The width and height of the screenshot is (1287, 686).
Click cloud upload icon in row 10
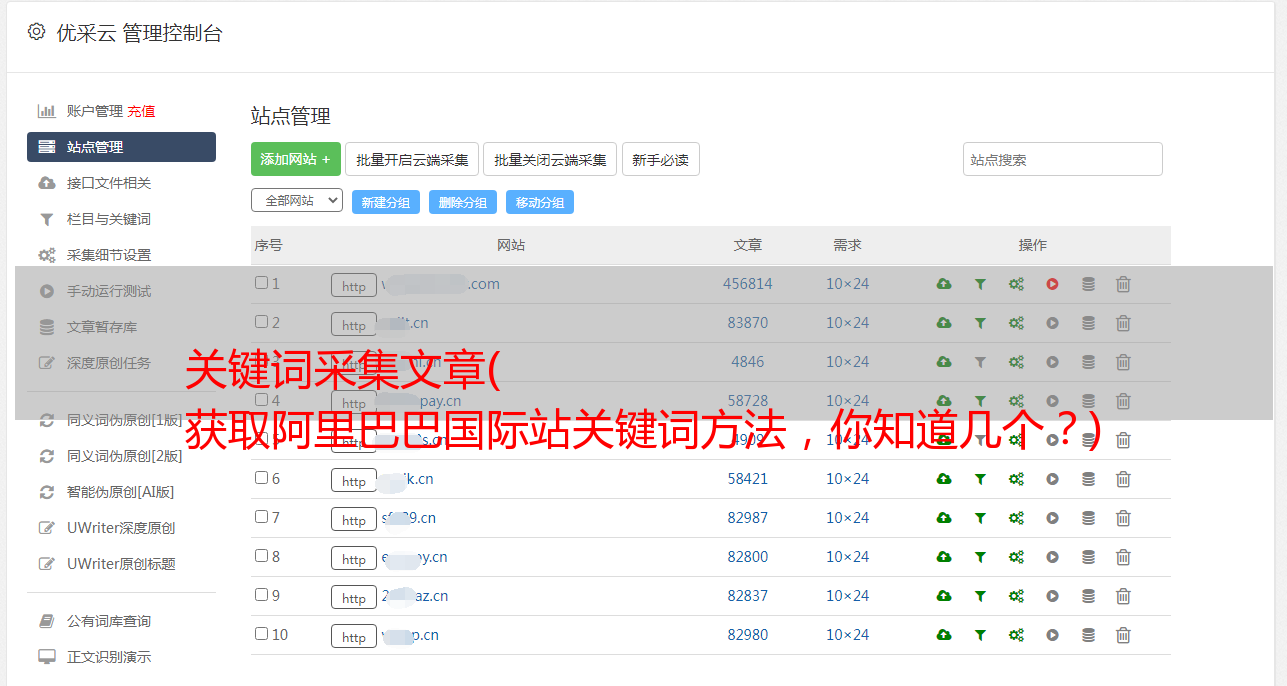pos(943,635)
